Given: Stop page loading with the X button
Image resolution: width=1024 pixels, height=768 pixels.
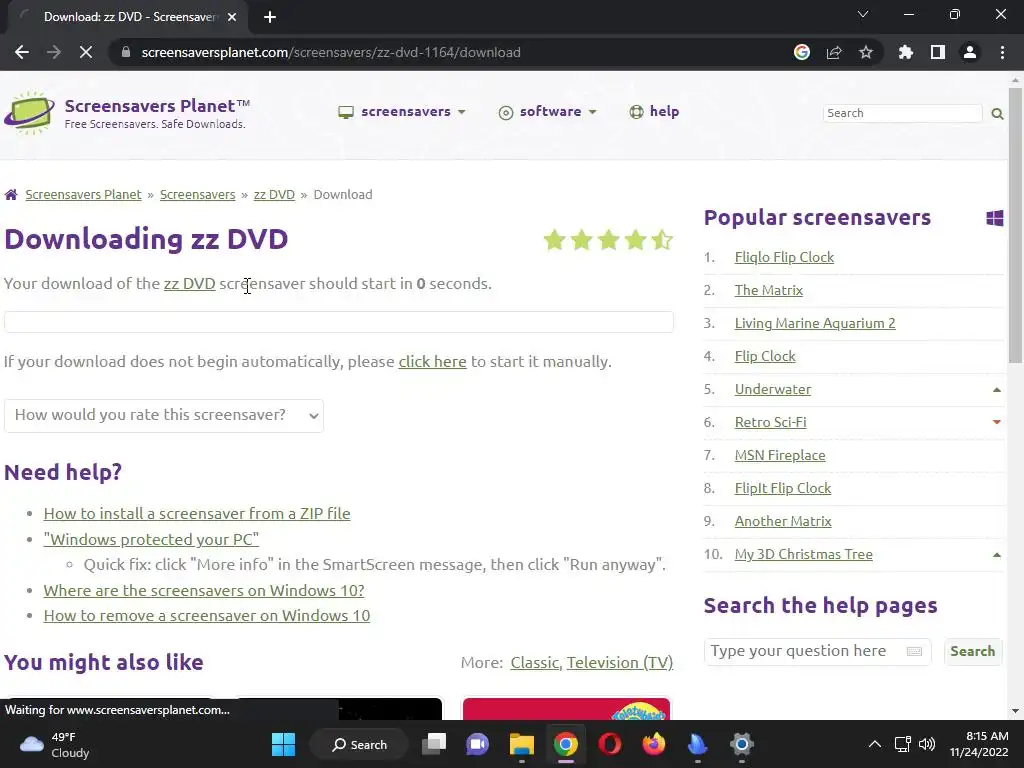Looking at the screenshot, I should click(86, 52).
